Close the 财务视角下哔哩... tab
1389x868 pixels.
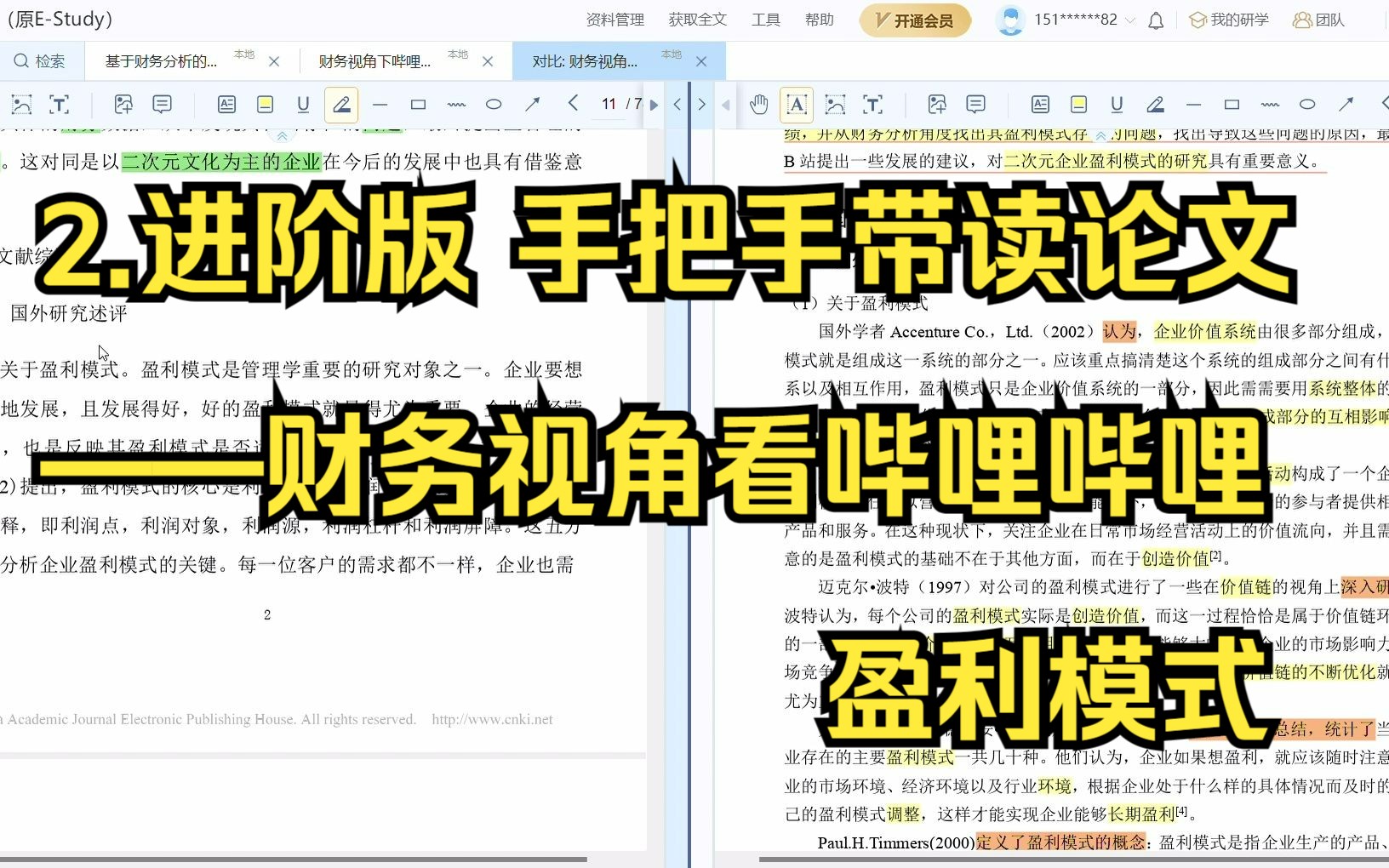point(488,61)
